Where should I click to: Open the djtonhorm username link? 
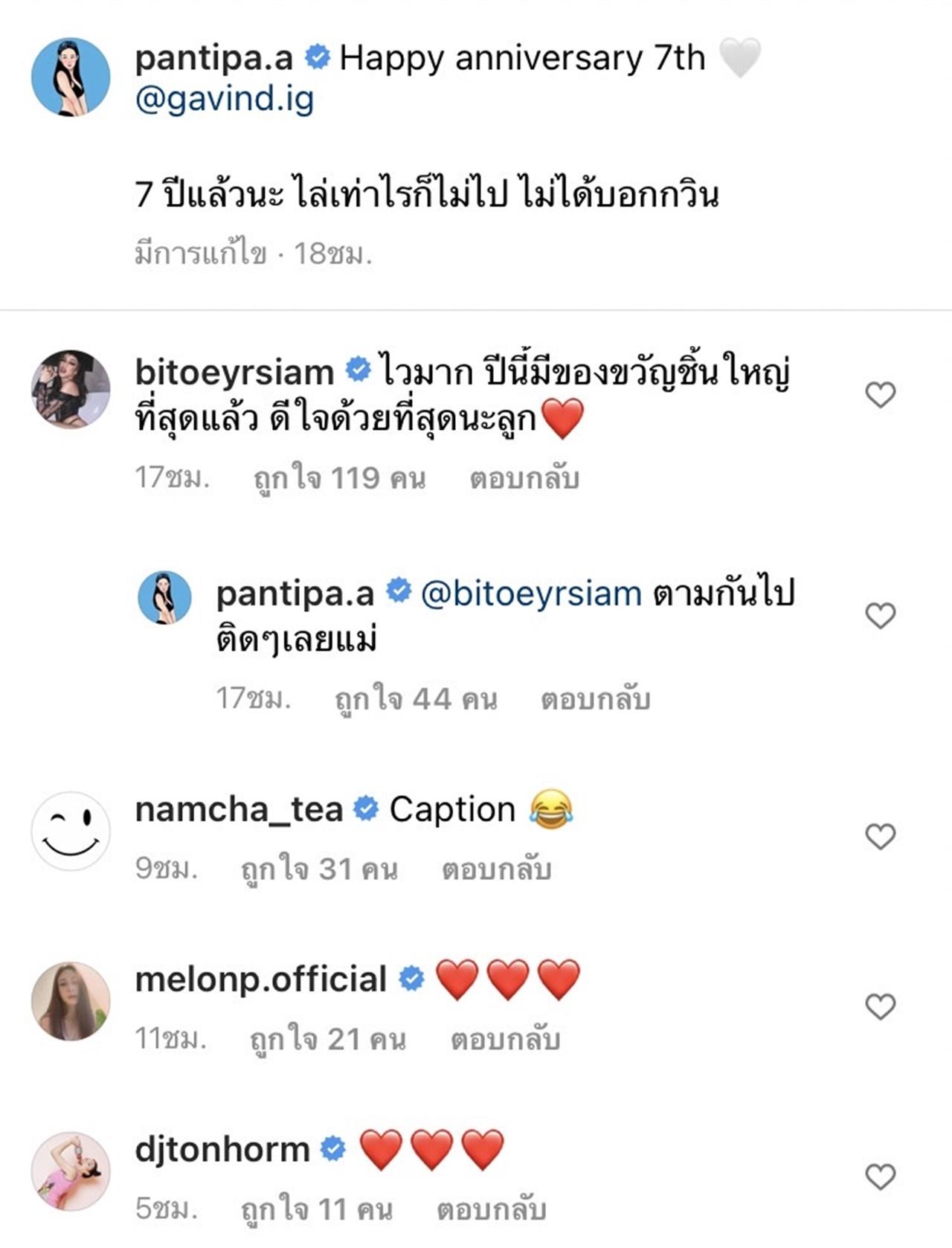[x=222, y=1150]
